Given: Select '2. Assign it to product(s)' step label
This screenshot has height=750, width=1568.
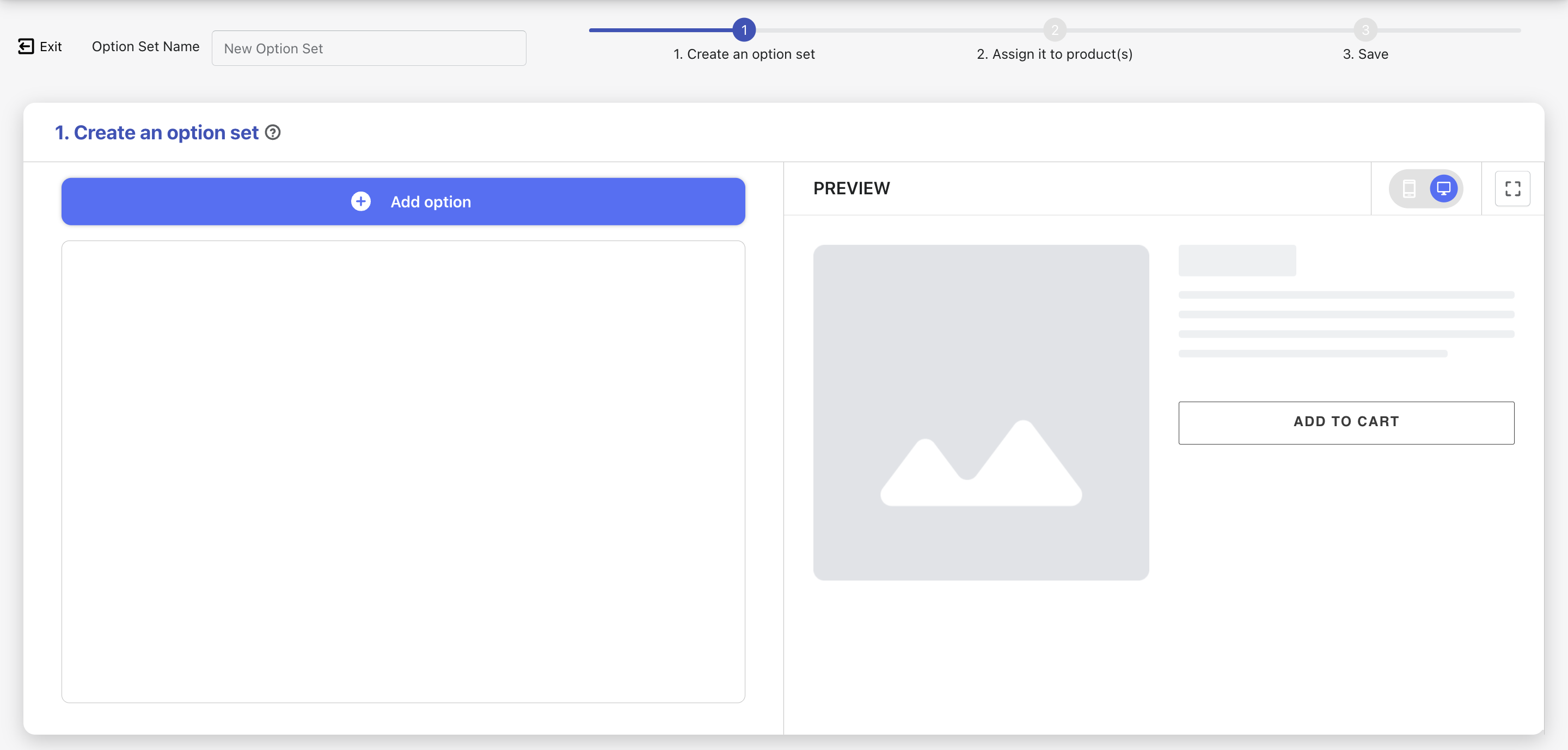Looking at the screenshot, I should click(1054, 54).
